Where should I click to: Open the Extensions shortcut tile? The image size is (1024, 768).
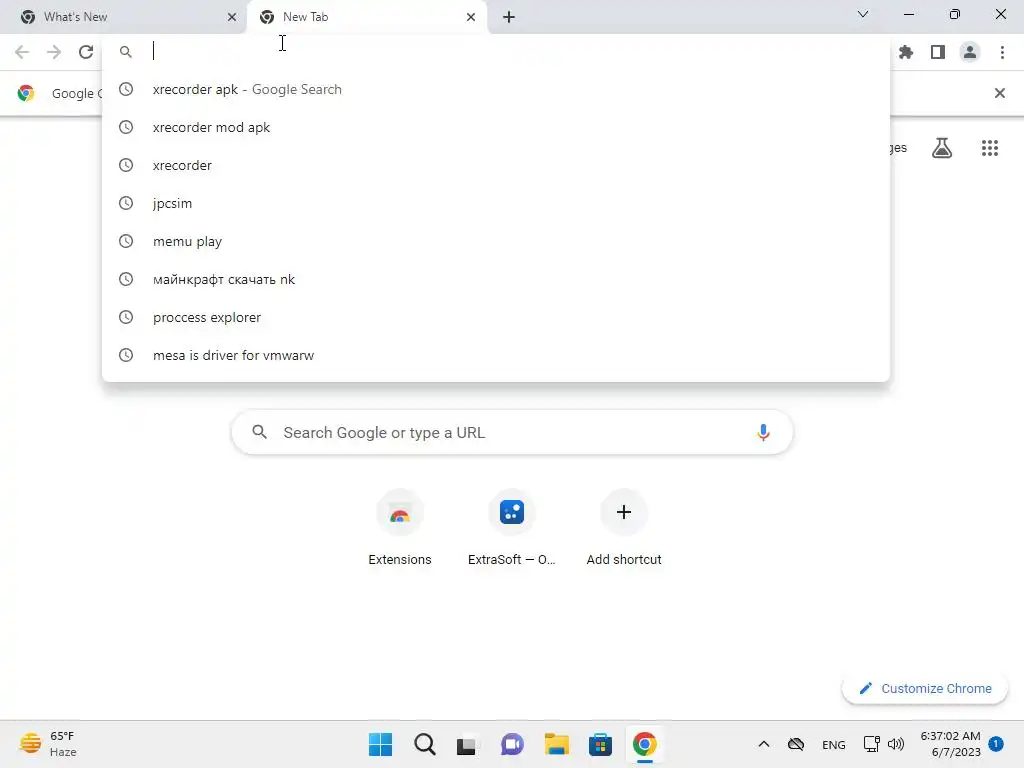[x=400, y=528]
